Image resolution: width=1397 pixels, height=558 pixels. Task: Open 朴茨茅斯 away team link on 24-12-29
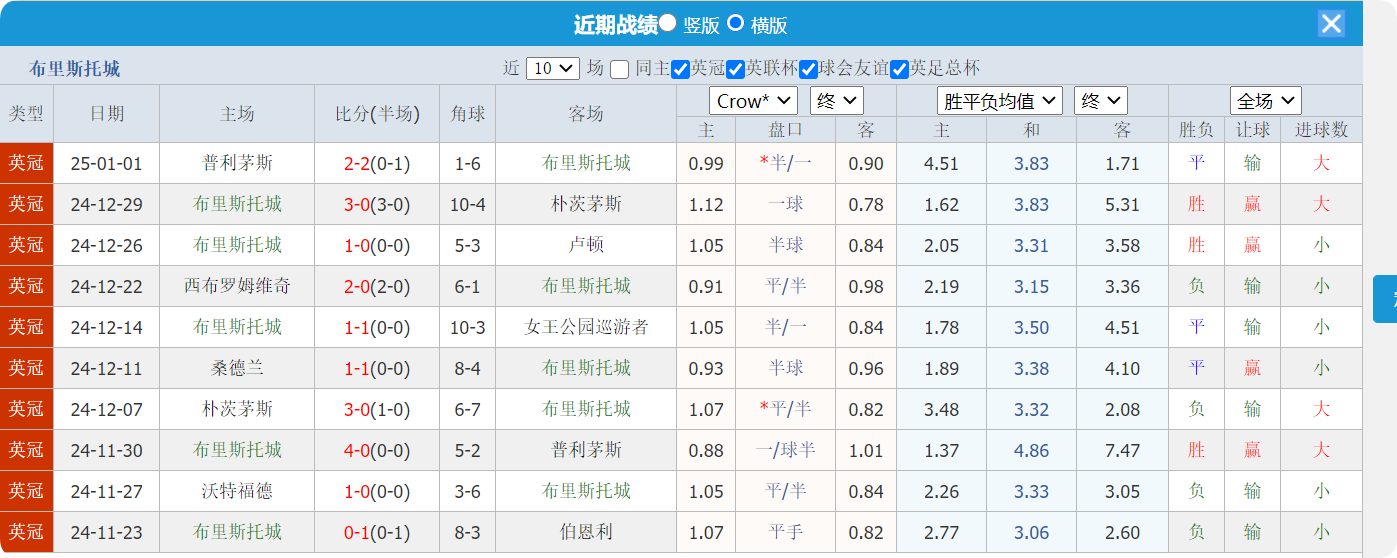point(586,205)
